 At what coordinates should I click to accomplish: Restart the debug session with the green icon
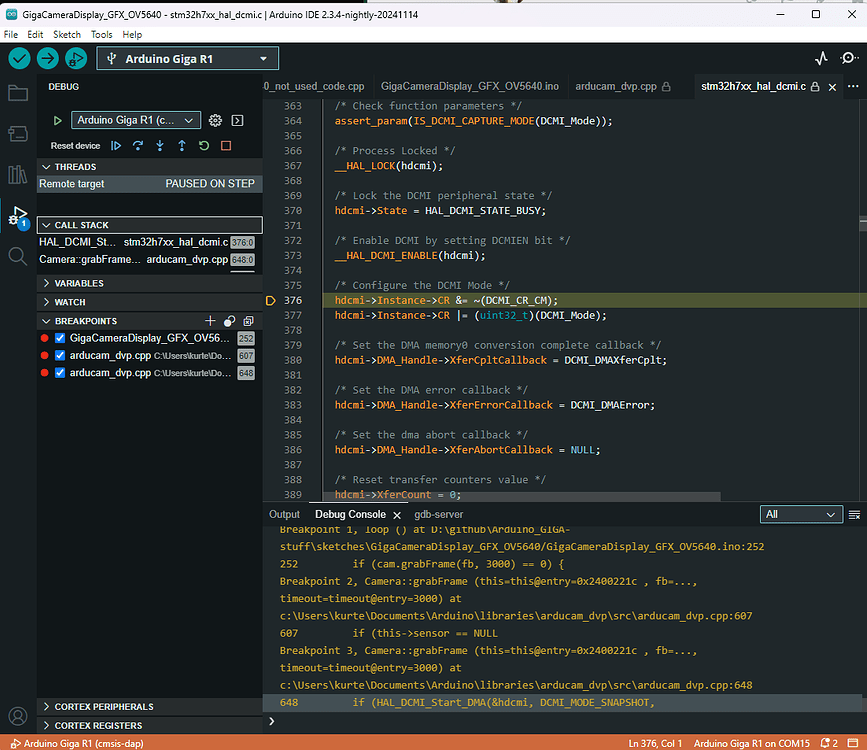tap(204, 146)
